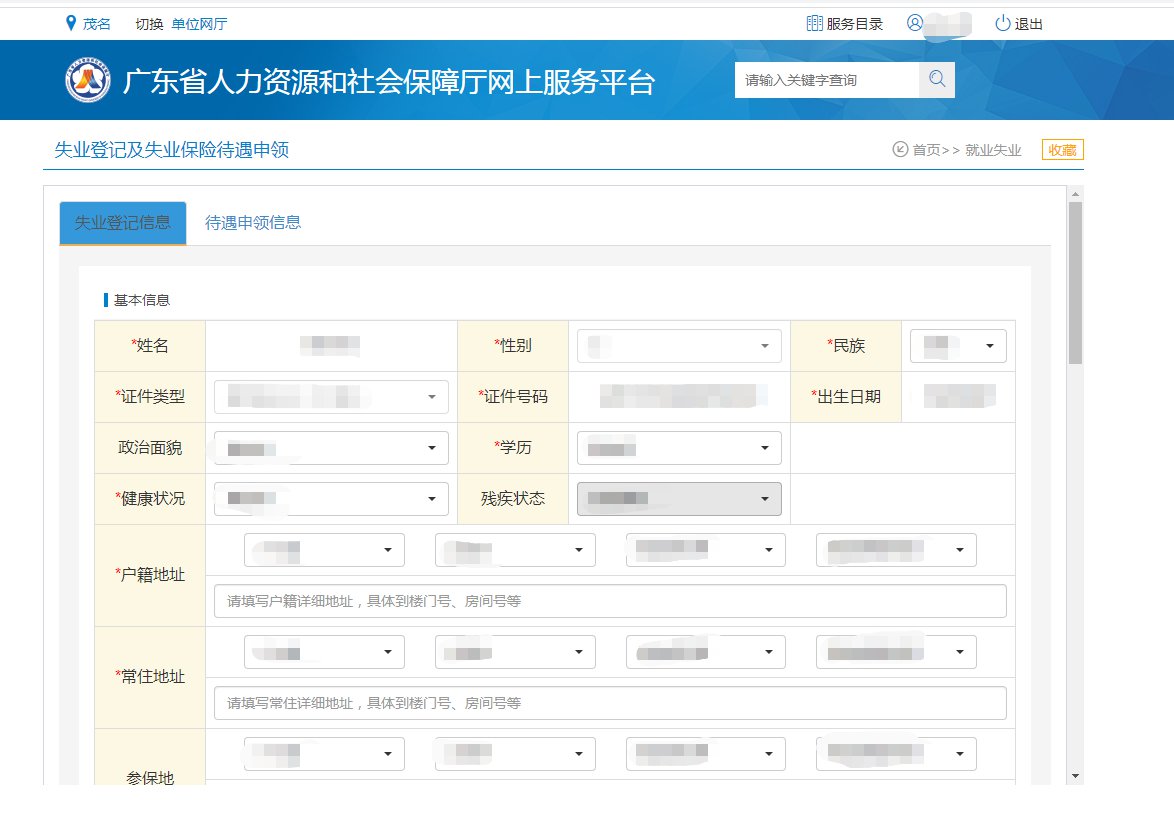Click the platform logo emblem
This screenshot has height=821, width=1174.
click(x=88, y=80)
